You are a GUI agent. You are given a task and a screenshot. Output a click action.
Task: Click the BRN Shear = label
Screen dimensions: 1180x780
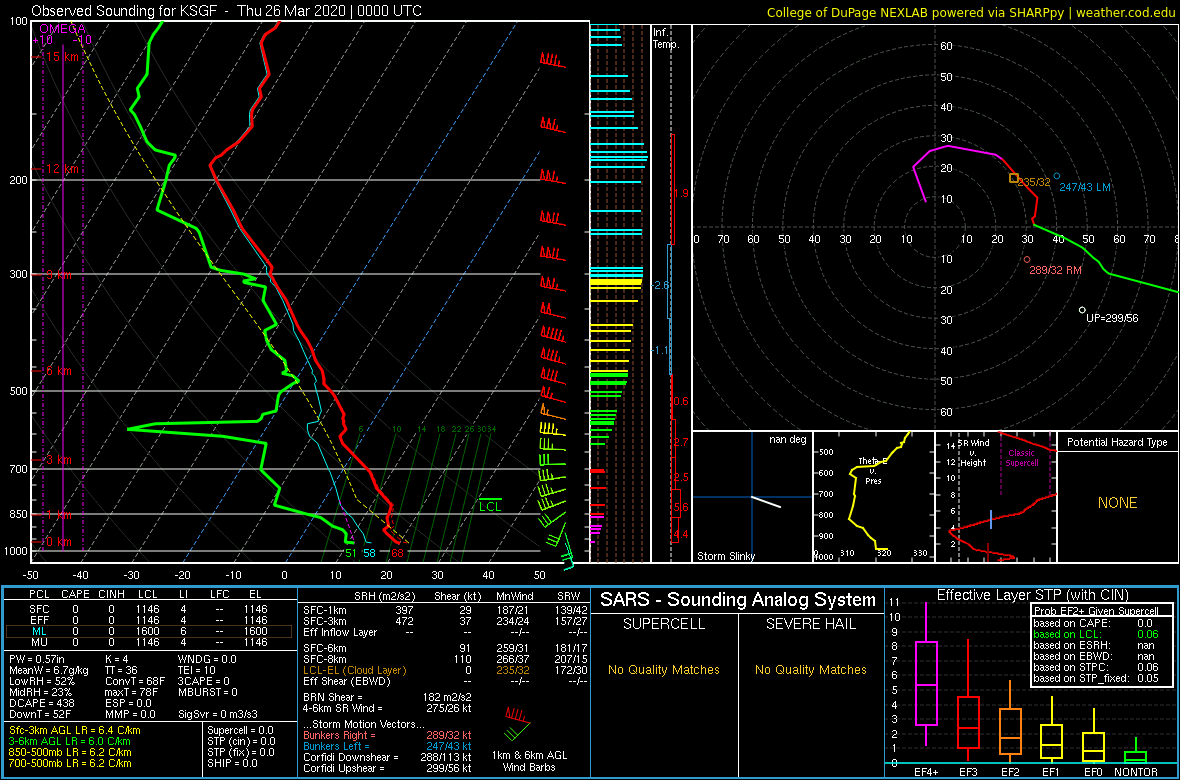point(333,697)
